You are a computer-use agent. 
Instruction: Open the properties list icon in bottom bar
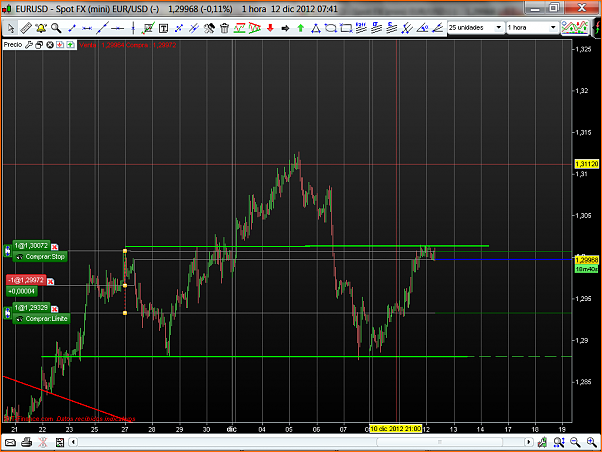click(x=60, y=443)
